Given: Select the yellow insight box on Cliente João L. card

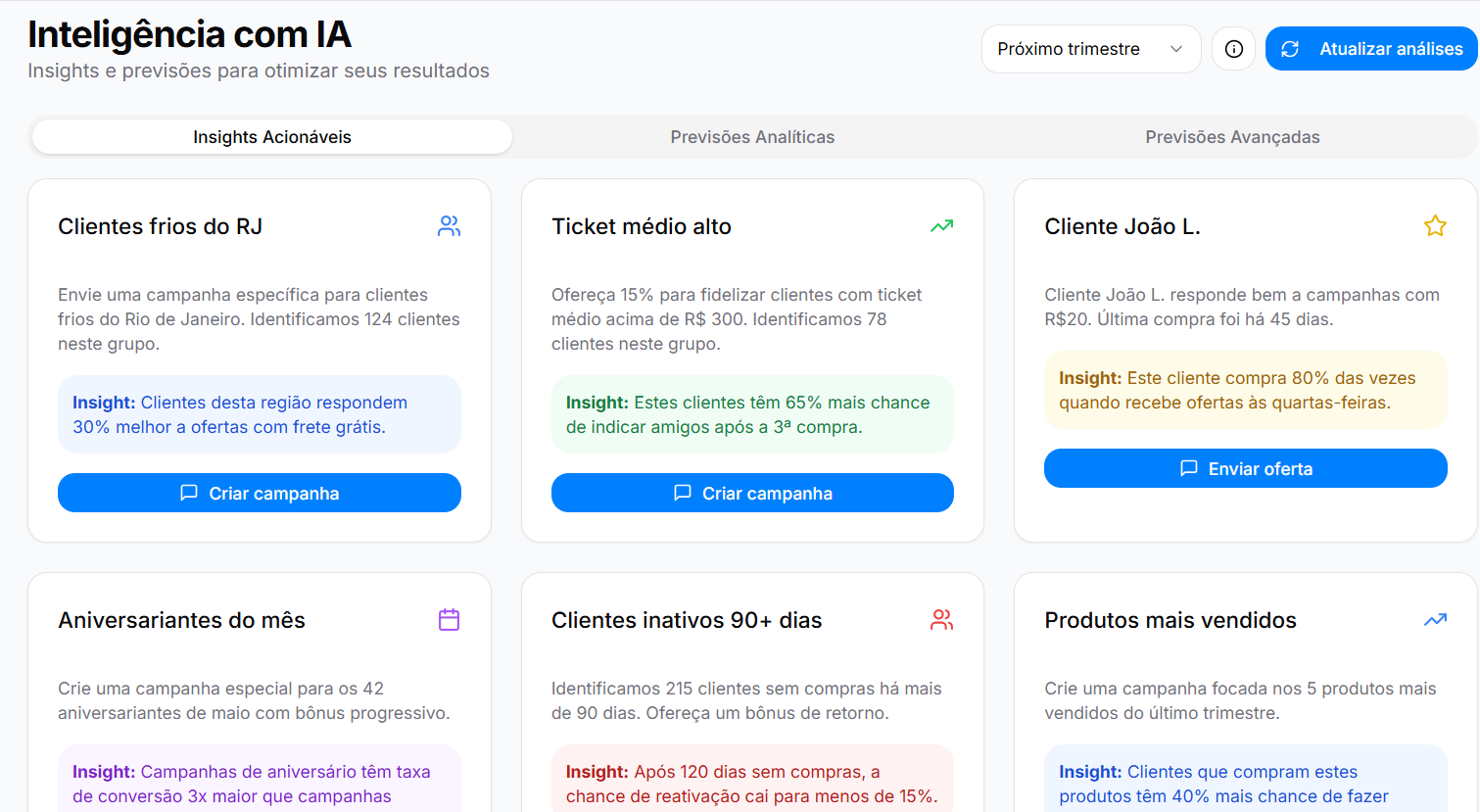Looking at the screenshot, I should point(1245,390).
